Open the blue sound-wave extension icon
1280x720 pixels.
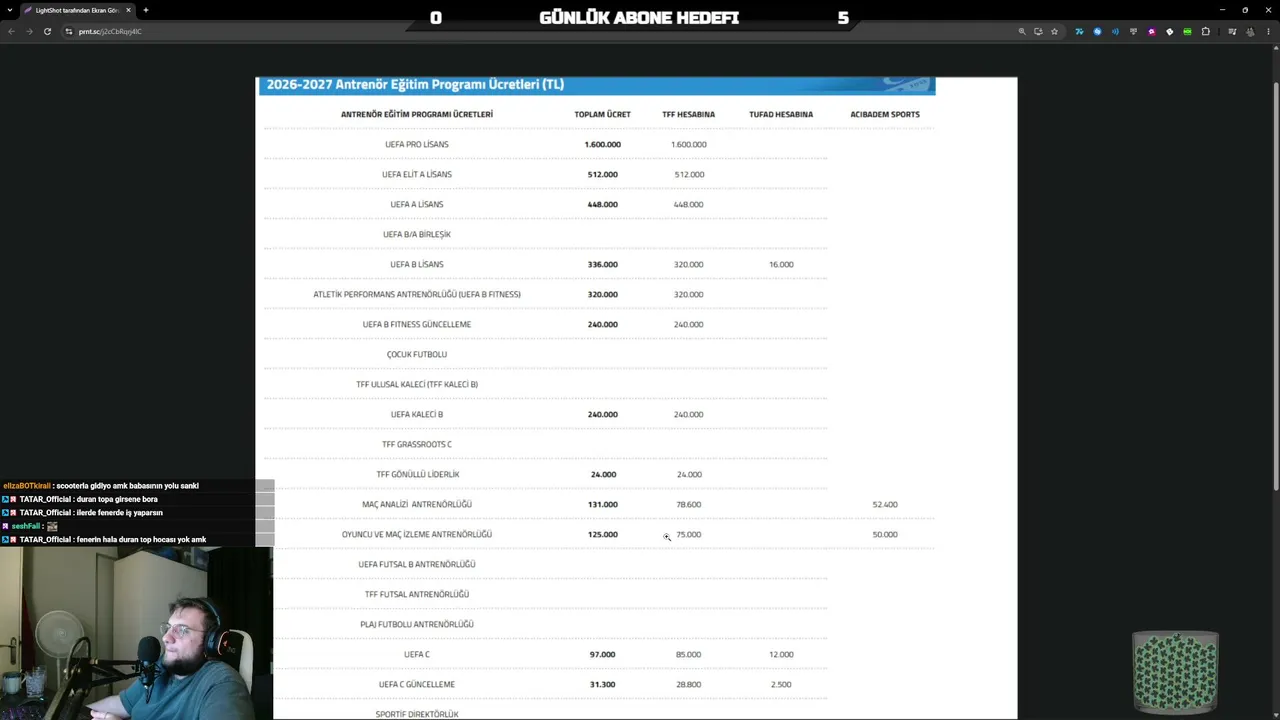[1115, 31]
